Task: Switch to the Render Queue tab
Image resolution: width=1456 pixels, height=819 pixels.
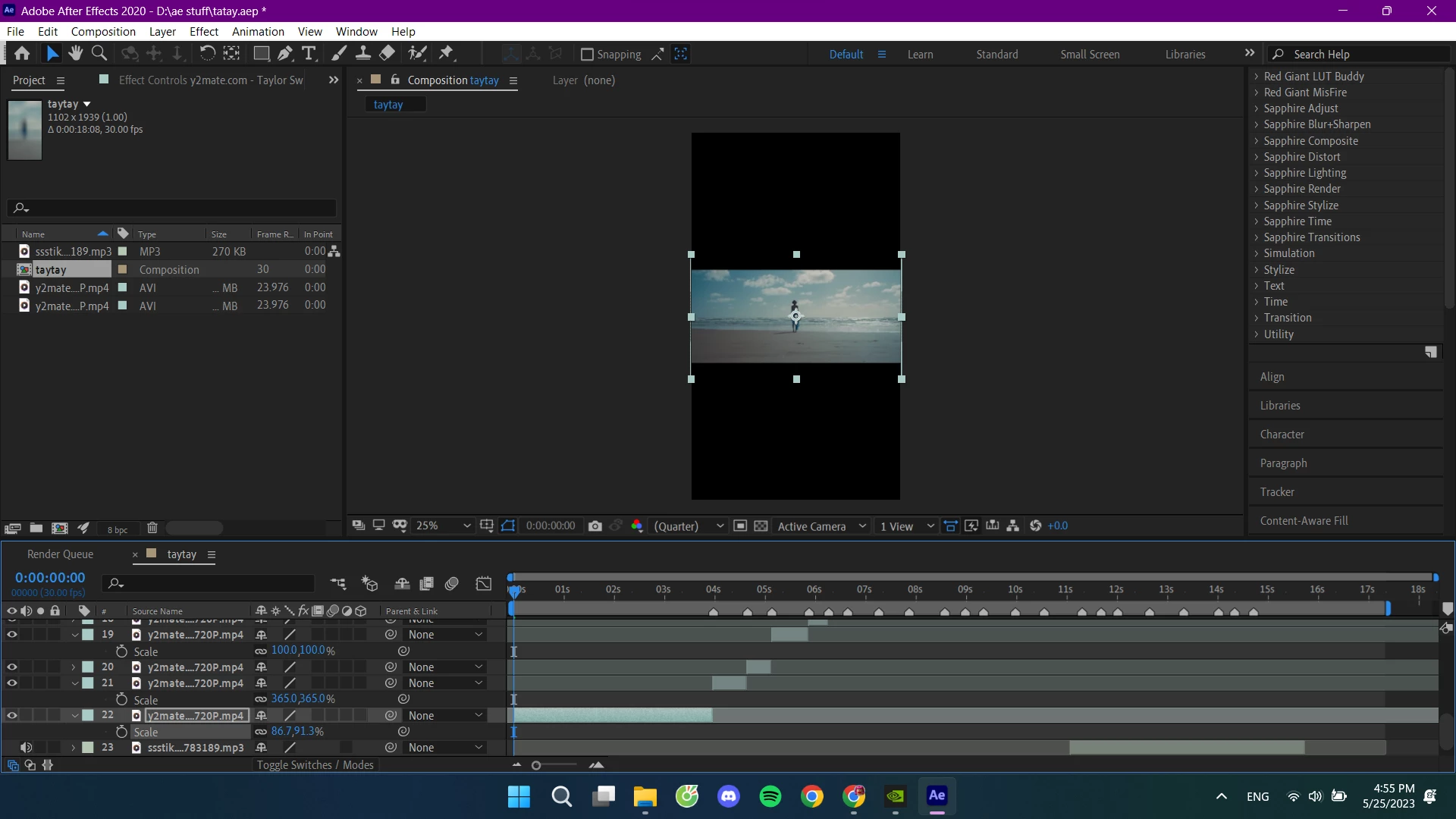Action: (x=60, y=554)
